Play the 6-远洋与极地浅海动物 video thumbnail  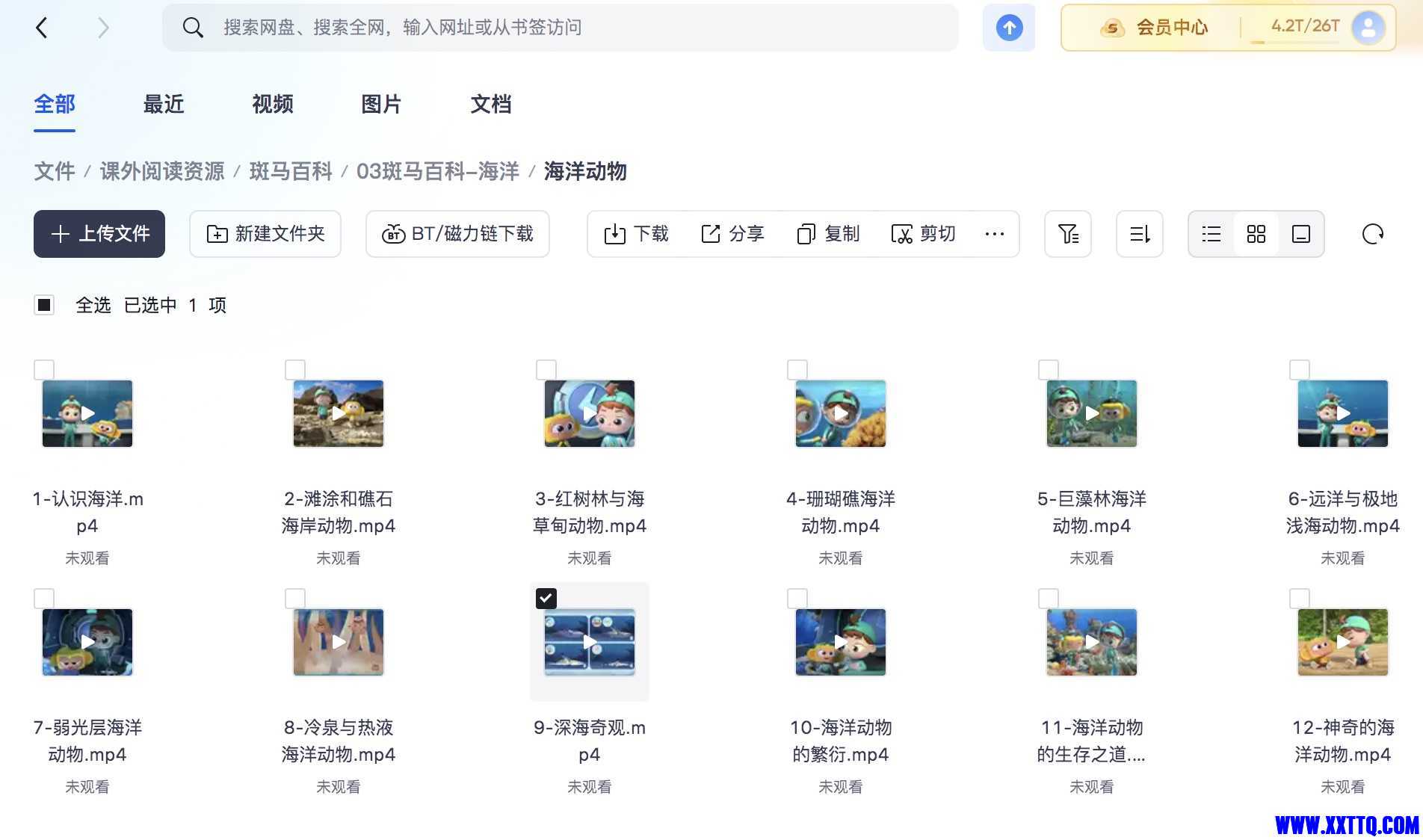[1343, 413]
